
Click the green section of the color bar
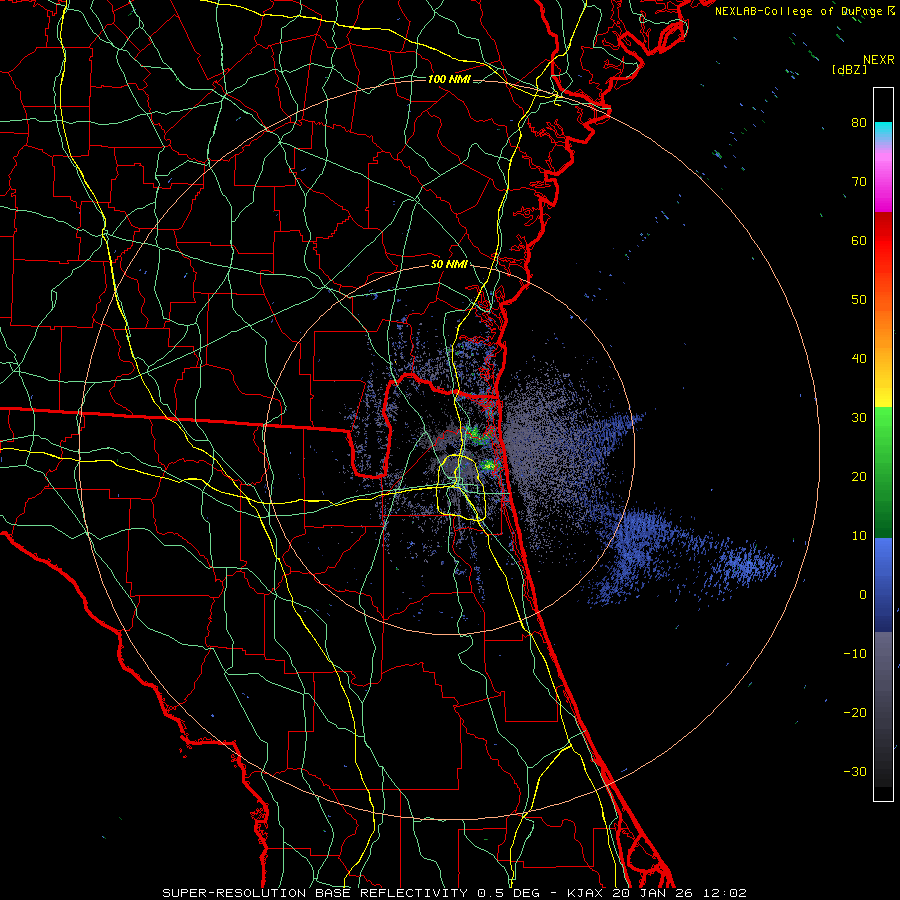pyautogui.click(x=883, y=472)
